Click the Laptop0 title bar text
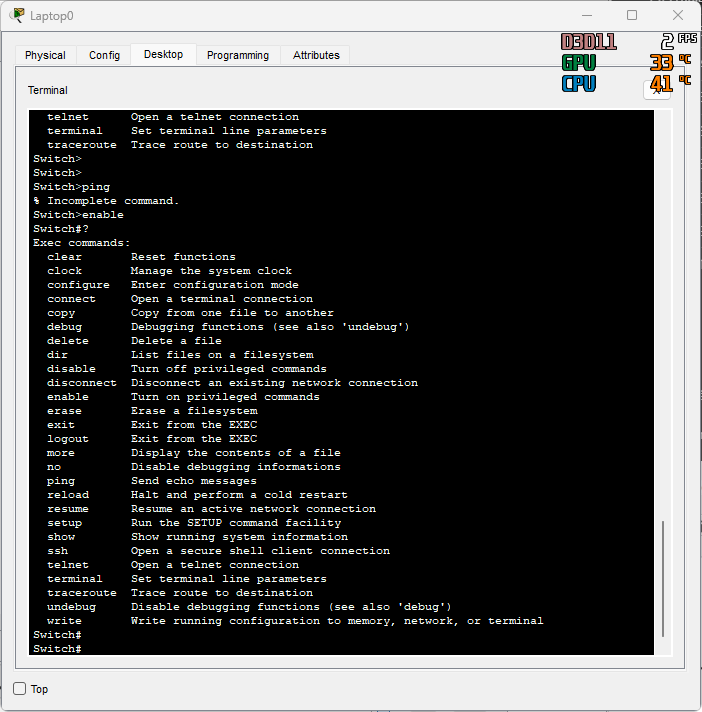The height and width of the screenshot is (712, 702). click(x=52, y=16)
